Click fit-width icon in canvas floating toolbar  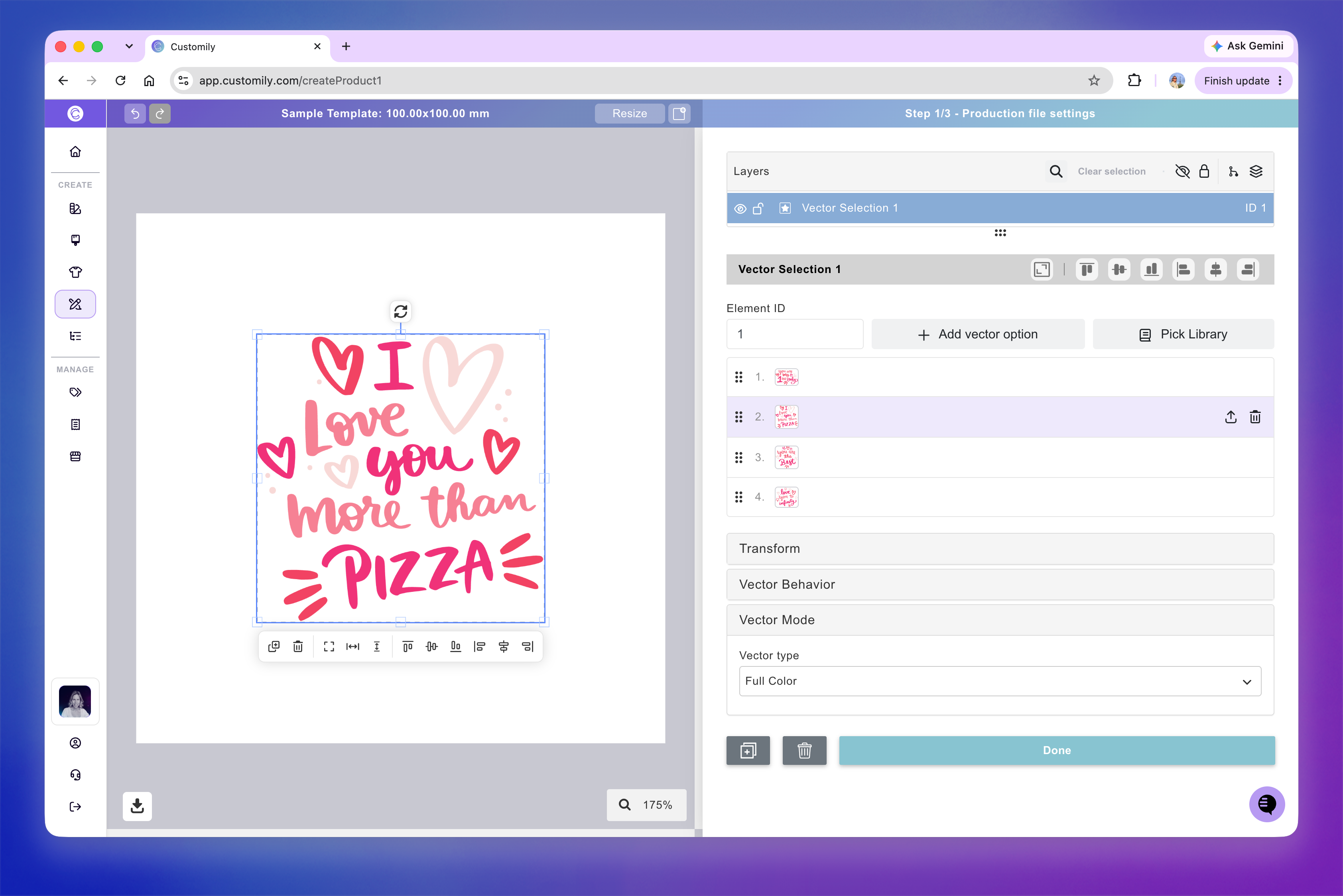tap(353, 646)
